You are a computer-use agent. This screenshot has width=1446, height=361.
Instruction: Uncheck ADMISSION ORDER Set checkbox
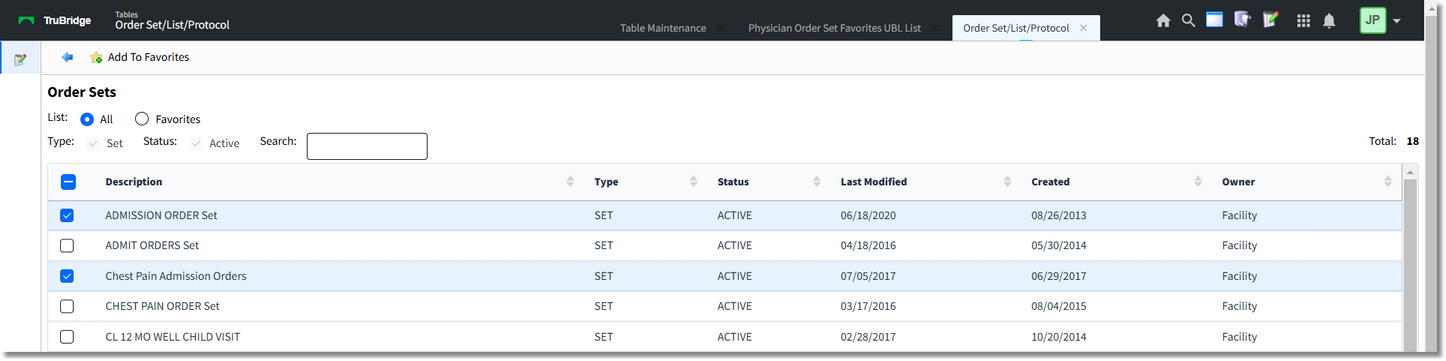[x=67, y=215]
